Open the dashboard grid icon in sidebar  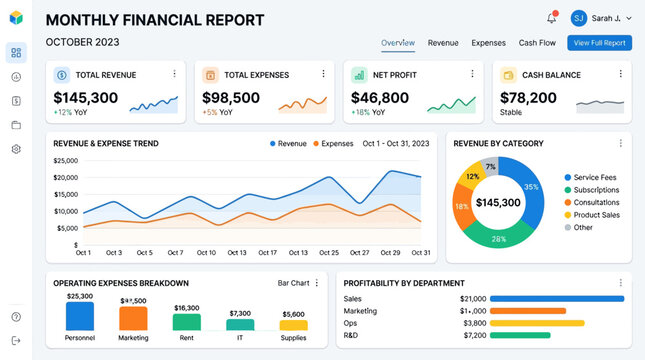(x=16, y=53)
